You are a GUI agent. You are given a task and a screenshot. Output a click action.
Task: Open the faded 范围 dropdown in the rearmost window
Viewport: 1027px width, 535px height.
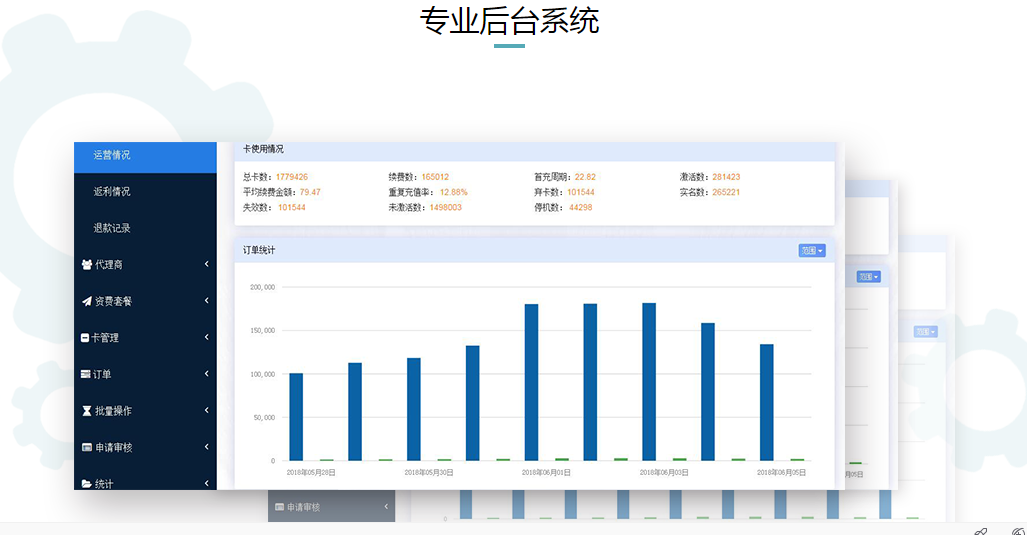coord(925,332)
